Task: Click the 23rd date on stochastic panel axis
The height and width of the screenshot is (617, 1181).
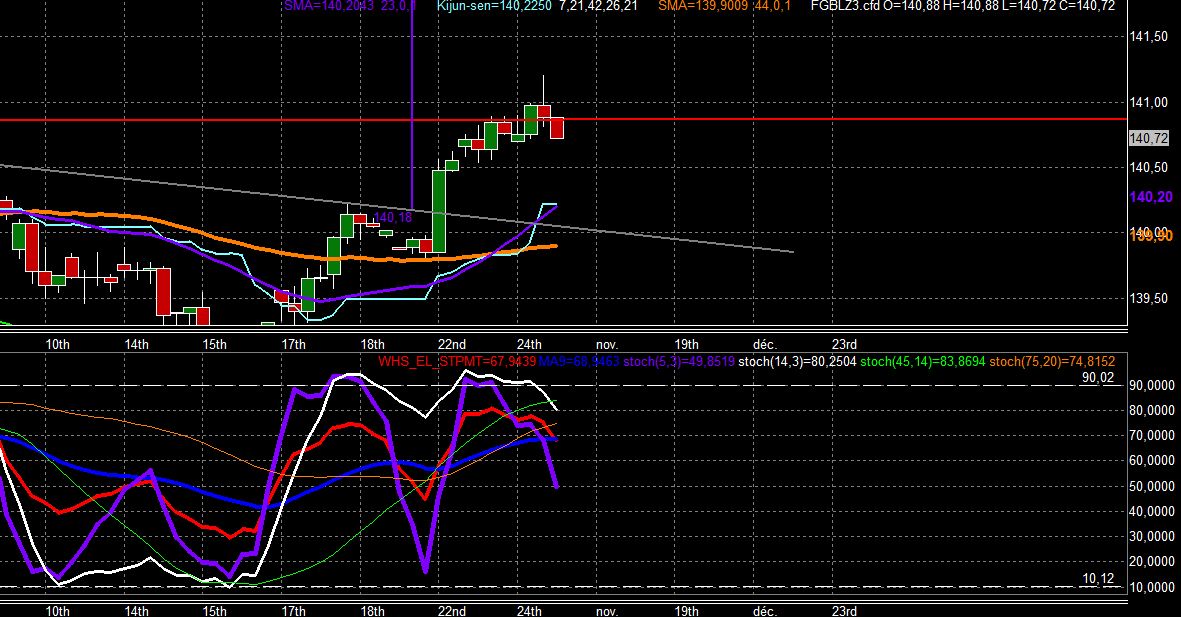Action: pos(844,611)
